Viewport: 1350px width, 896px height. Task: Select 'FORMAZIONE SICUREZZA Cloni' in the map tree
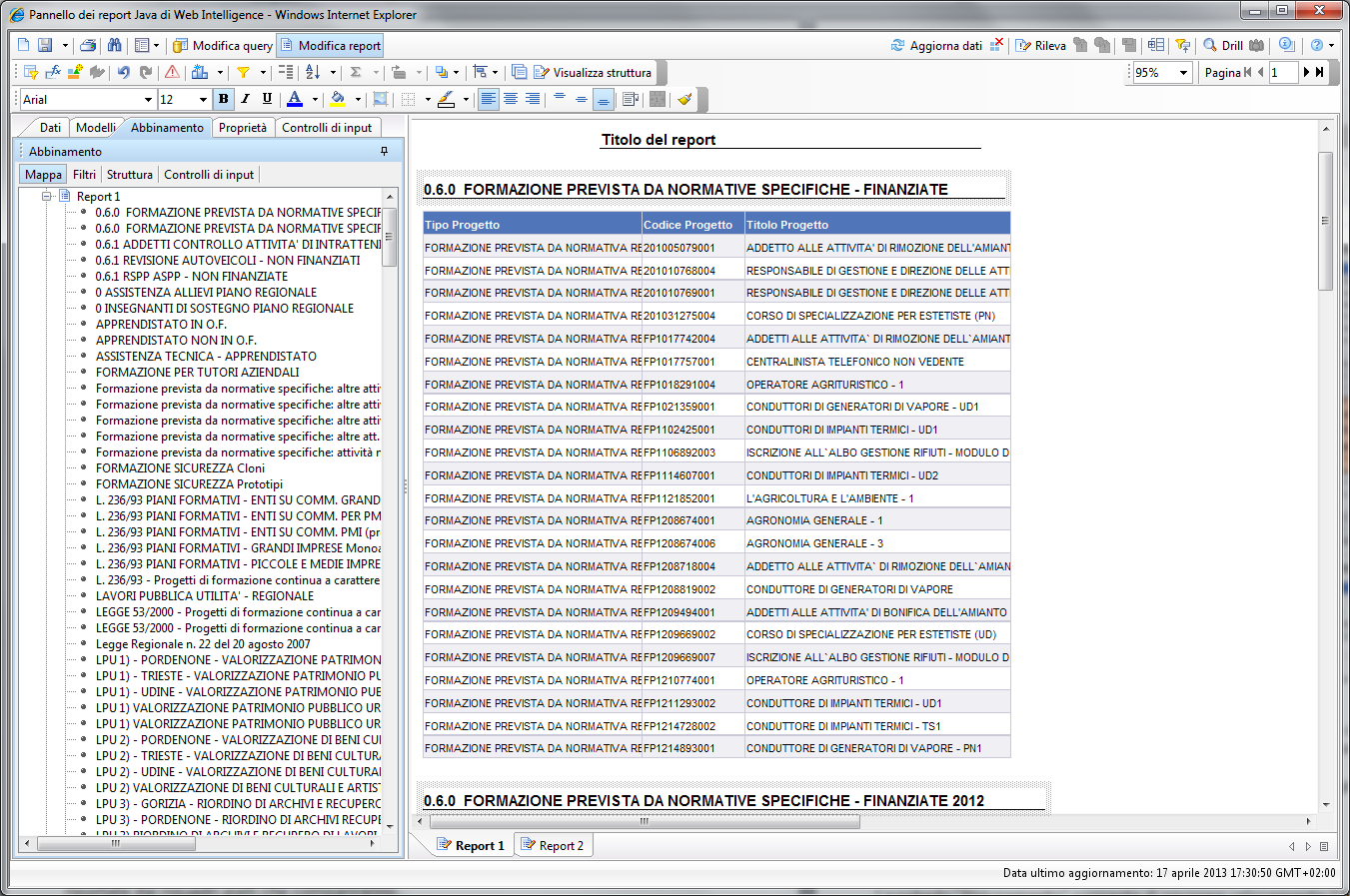[180, 467]
